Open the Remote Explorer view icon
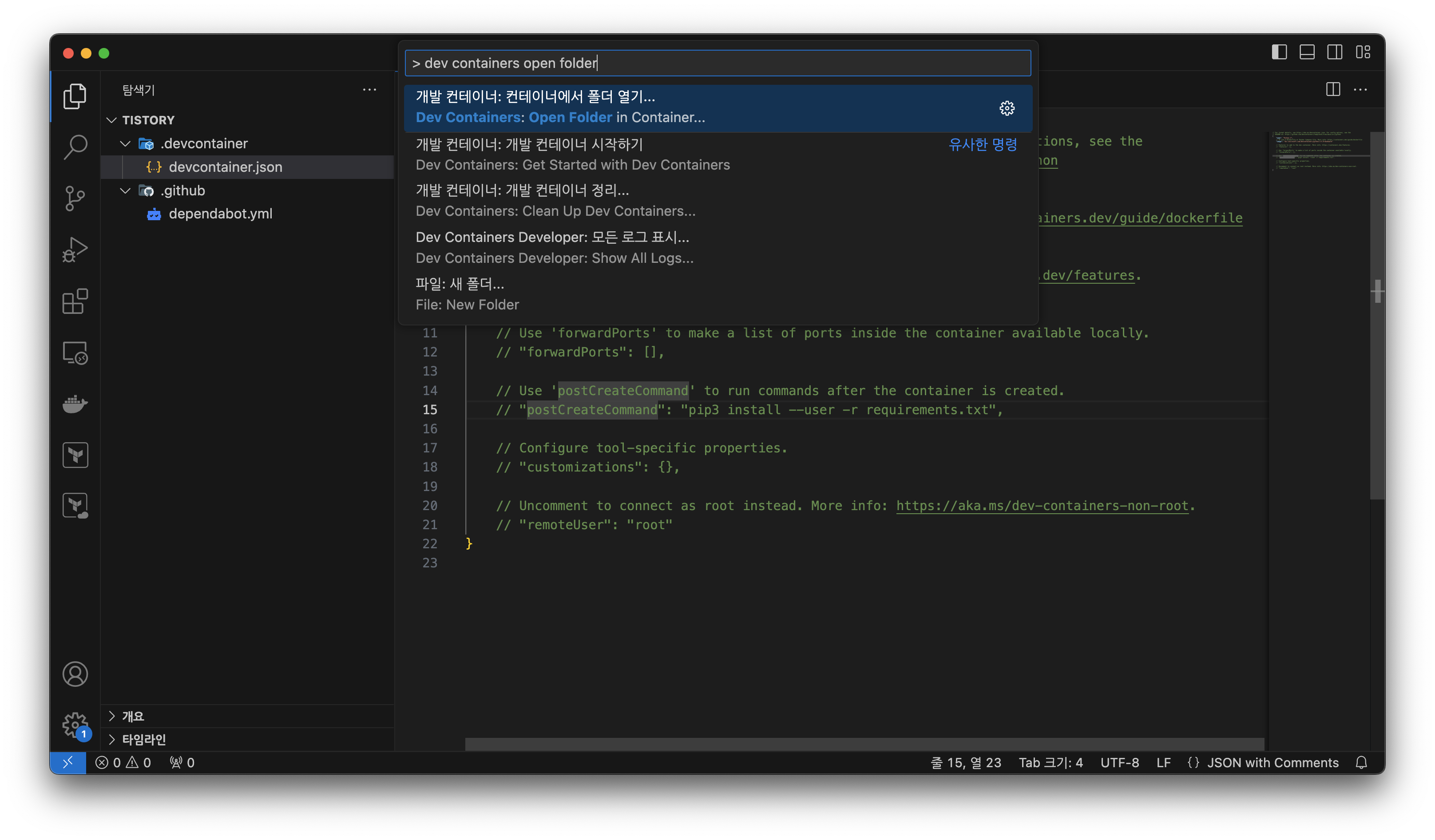Image resolution: width=1435 pixels, height=840 pixels. (x=75, y=353)
